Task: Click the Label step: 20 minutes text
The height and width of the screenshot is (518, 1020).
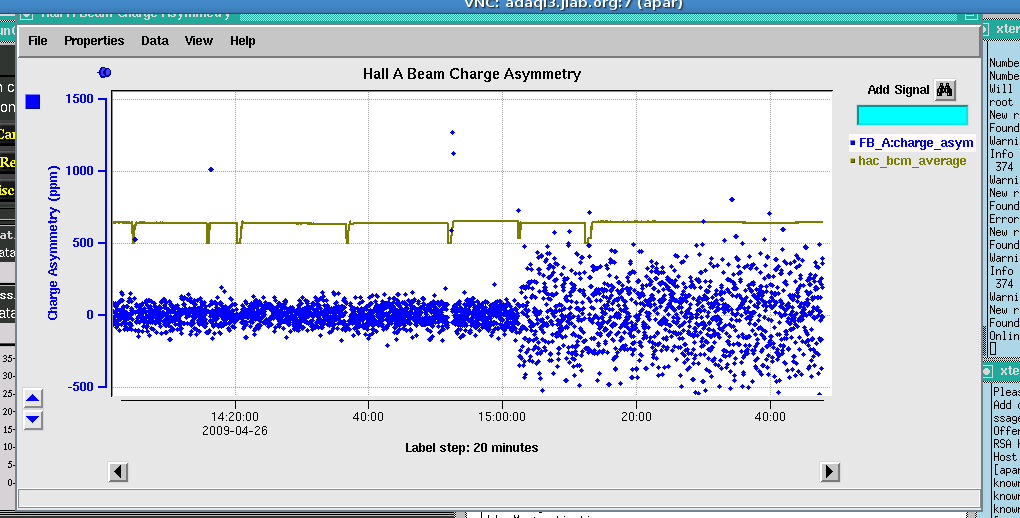Action: [472, 448]
